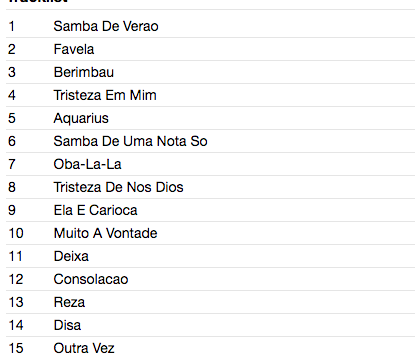Click track number 15

16,348
